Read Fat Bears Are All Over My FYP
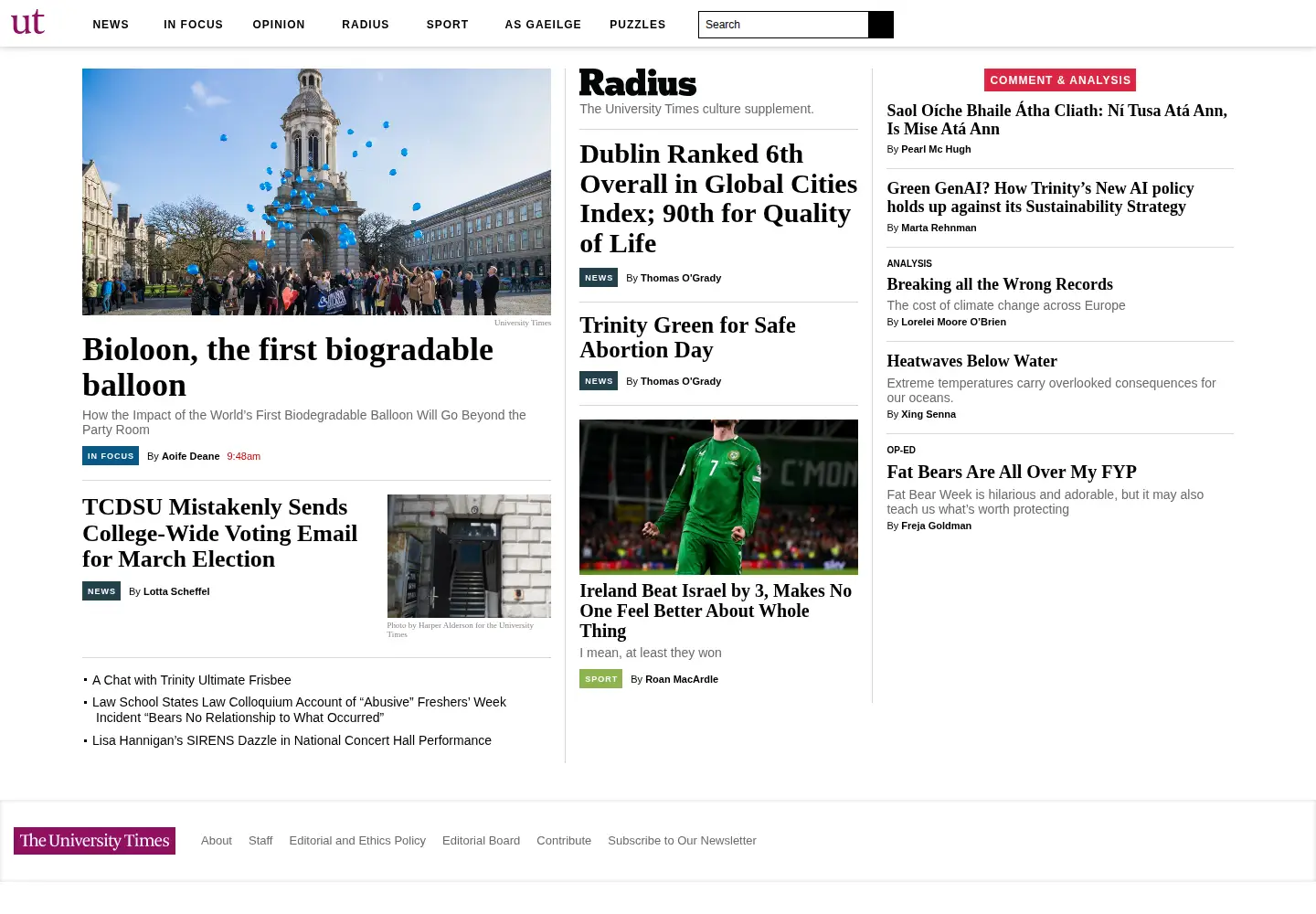Screen dimensions: 1316x914 click(1012, 472)
